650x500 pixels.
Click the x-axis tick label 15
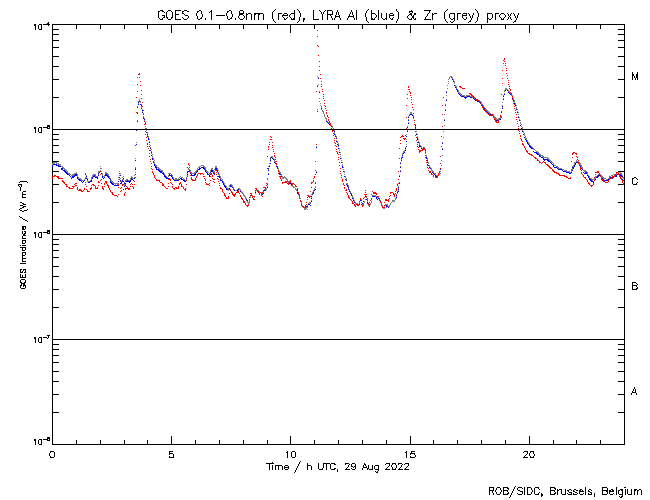pyautogui.click(x=410, y=454)
